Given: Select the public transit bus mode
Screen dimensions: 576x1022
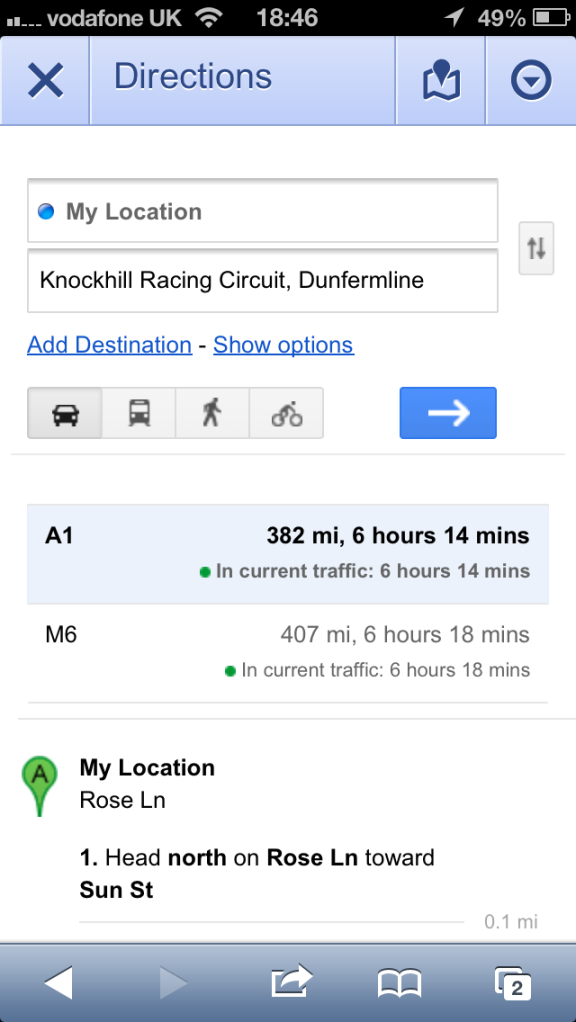Looking at the screenshot, I should tap(139, 413).
